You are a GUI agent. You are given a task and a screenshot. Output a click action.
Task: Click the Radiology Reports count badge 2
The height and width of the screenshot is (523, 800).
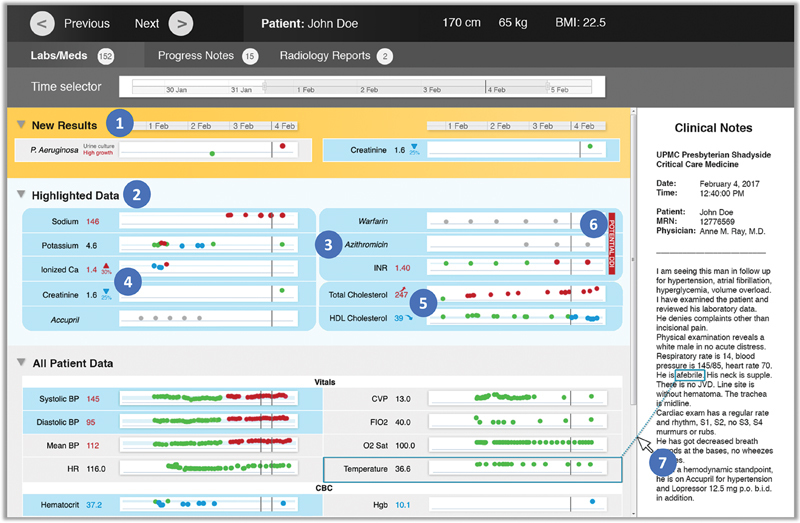coord(385,56)
